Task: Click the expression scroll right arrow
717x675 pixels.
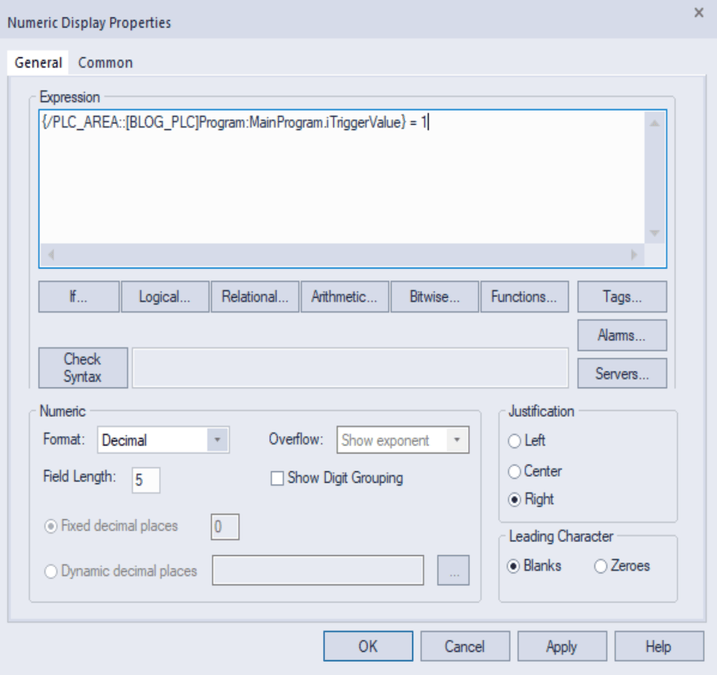Action: [634, 255]
